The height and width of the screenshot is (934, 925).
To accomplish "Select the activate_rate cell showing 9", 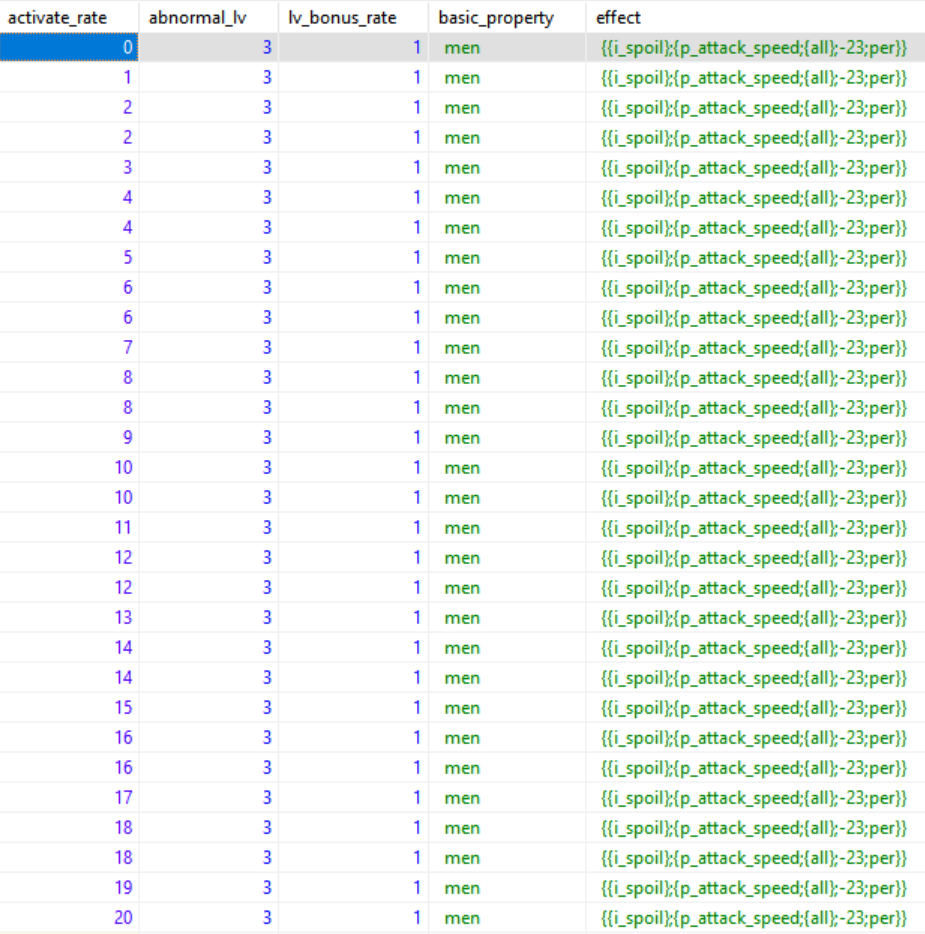I will (69, 437).
